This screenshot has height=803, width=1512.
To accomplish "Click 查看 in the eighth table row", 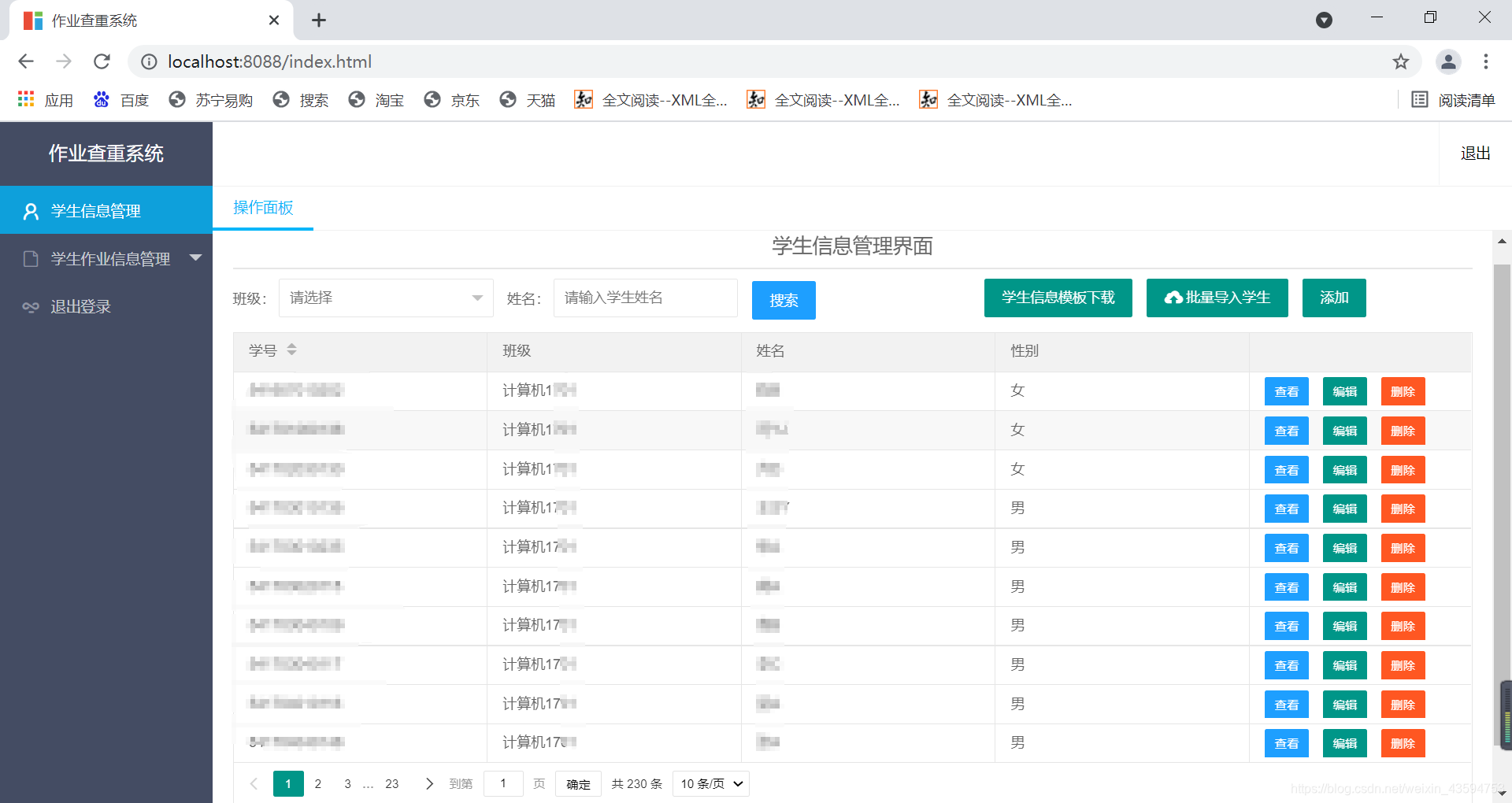I will coord(1287,665).
